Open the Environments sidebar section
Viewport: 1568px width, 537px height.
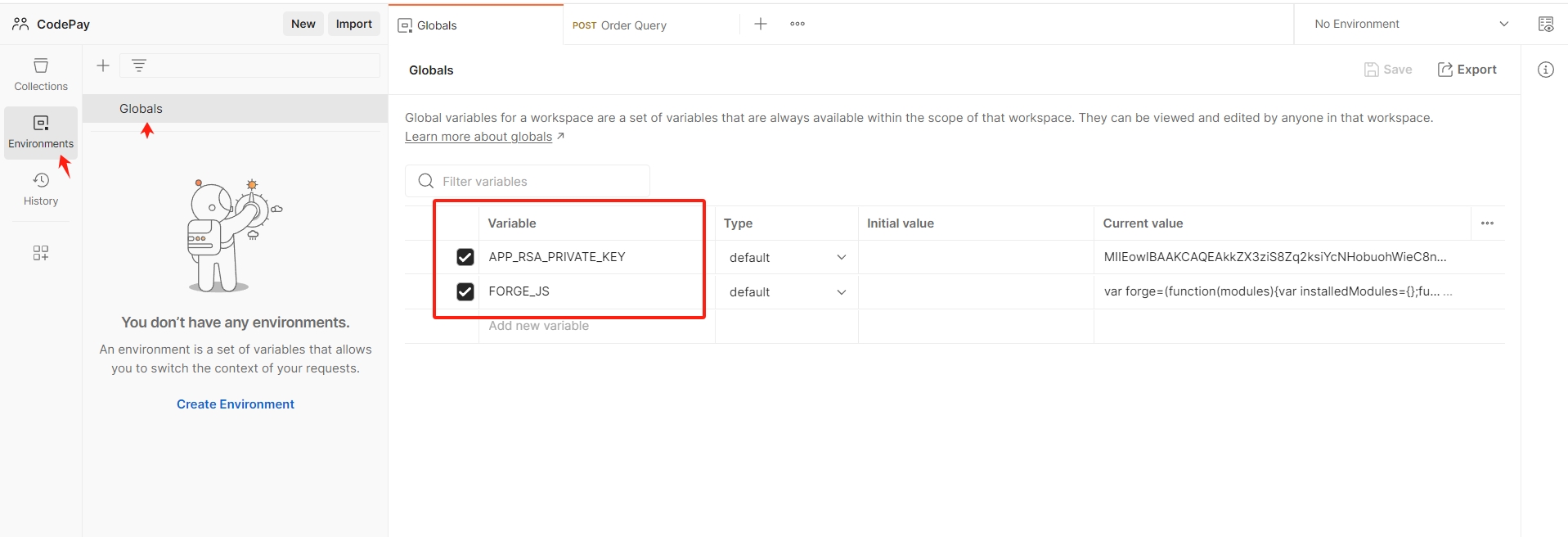pos(41,132)
